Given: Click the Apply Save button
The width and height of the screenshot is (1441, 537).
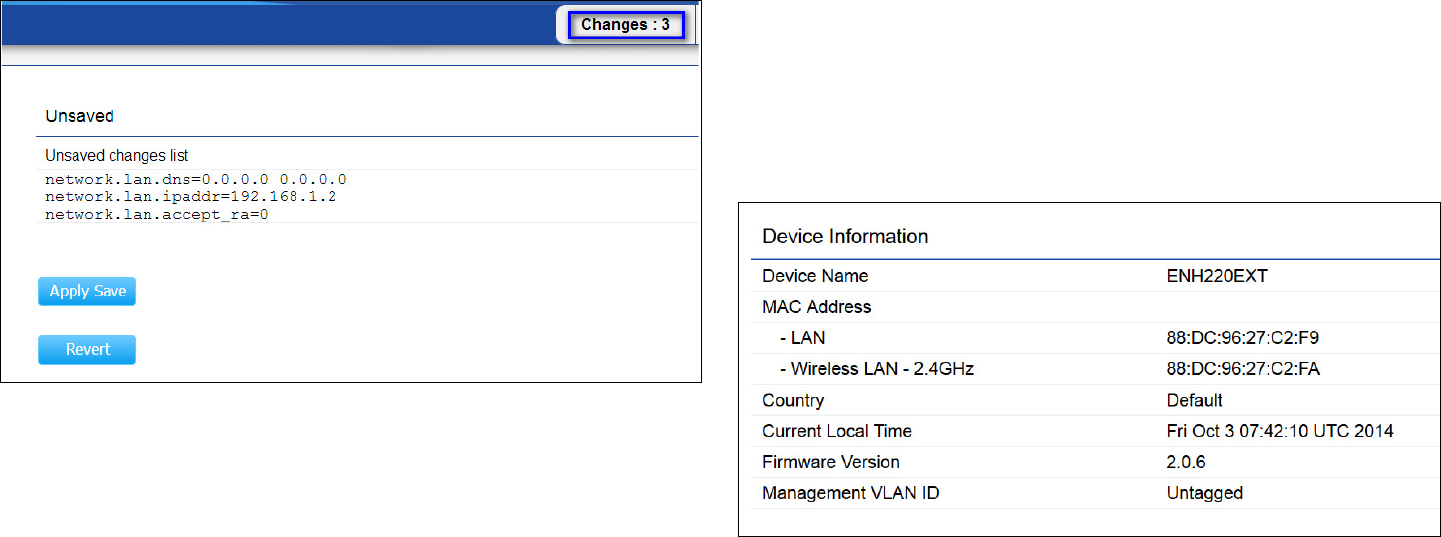Looking at the screenshot, I should 87,291.
